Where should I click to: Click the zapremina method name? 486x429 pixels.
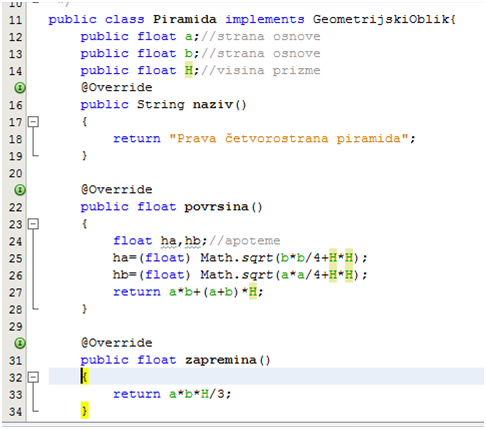[221, 360]
